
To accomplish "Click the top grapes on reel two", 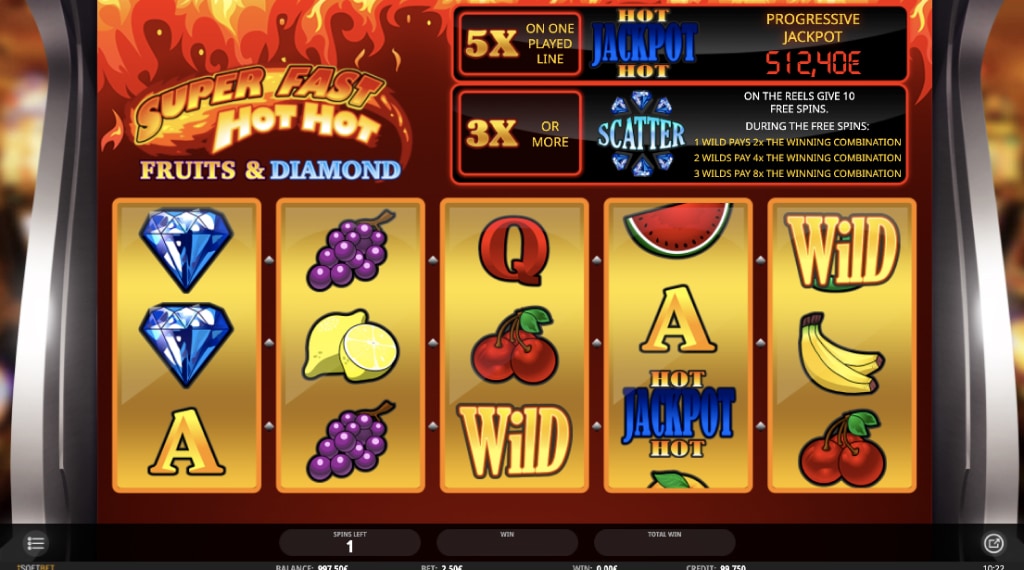I will pyautogui.click(x=351, y=250).
